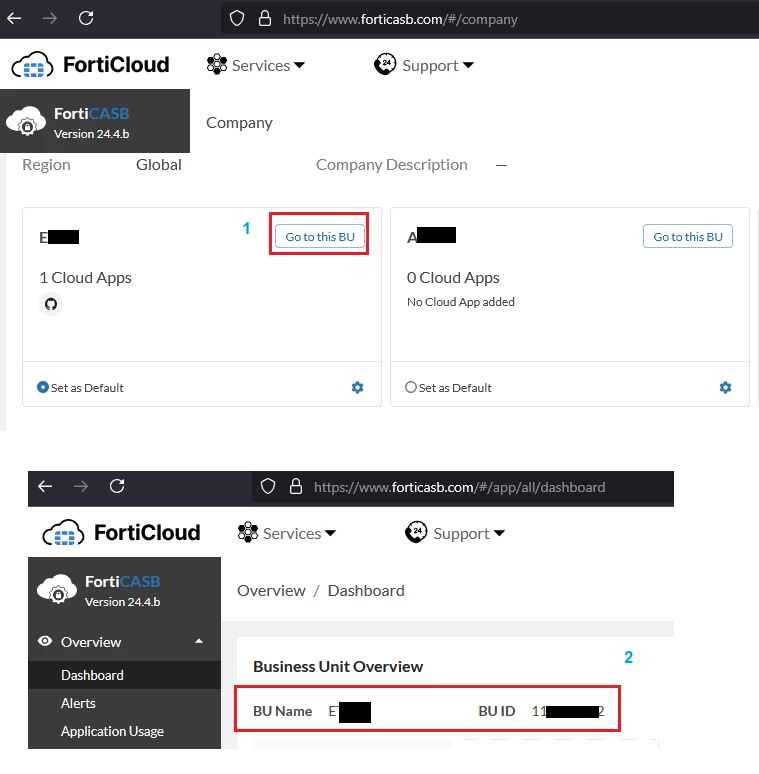Screen dimensions: 759x774
Task: Click back arrow in top browser bar
Action: point(14,19)
